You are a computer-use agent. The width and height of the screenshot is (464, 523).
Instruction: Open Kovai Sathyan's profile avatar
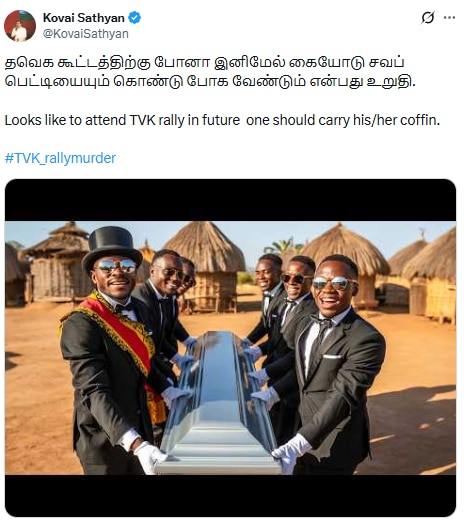coord(20,26)
